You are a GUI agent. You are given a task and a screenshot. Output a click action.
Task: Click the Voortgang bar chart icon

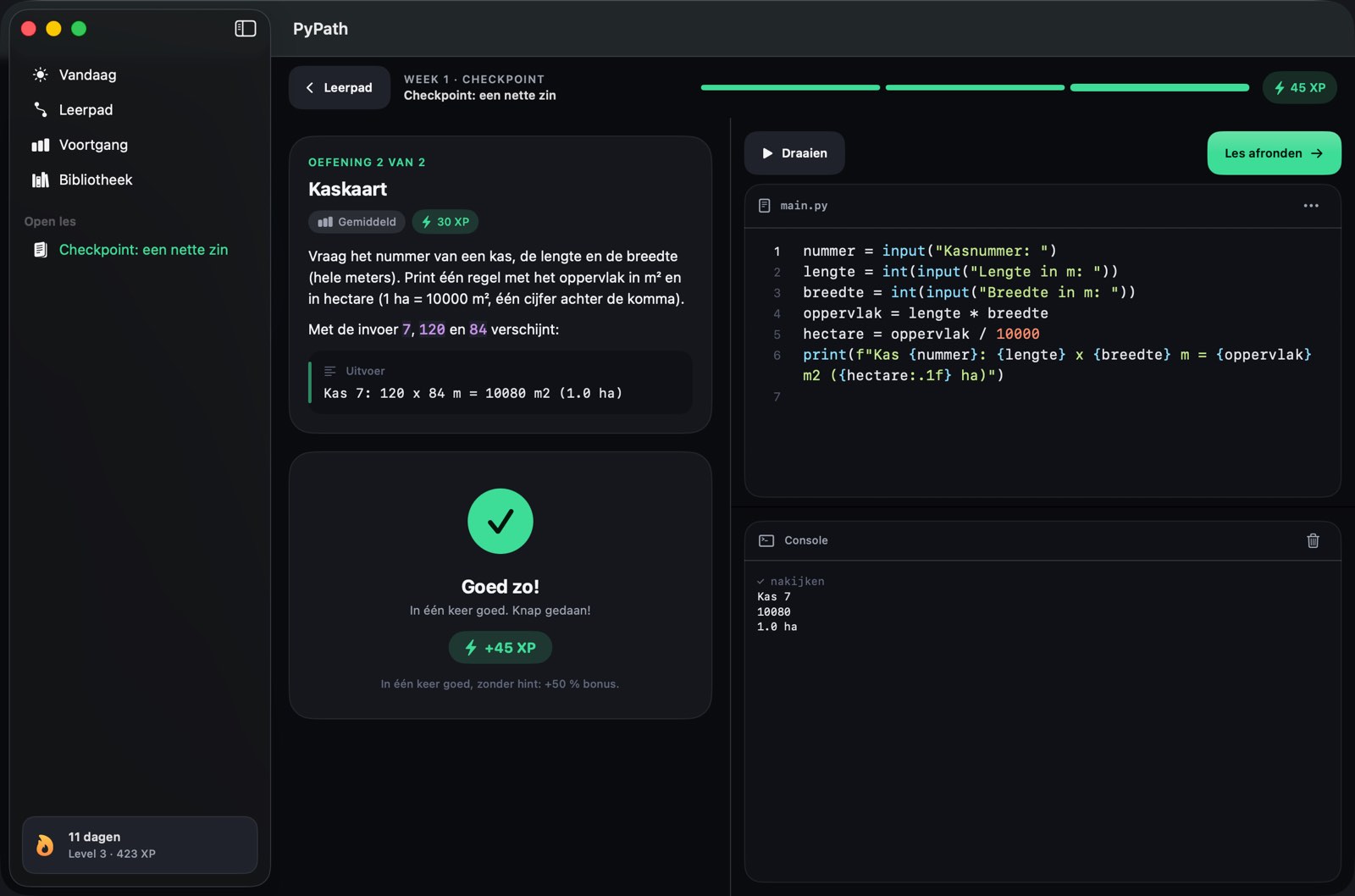tap(40, 145)
